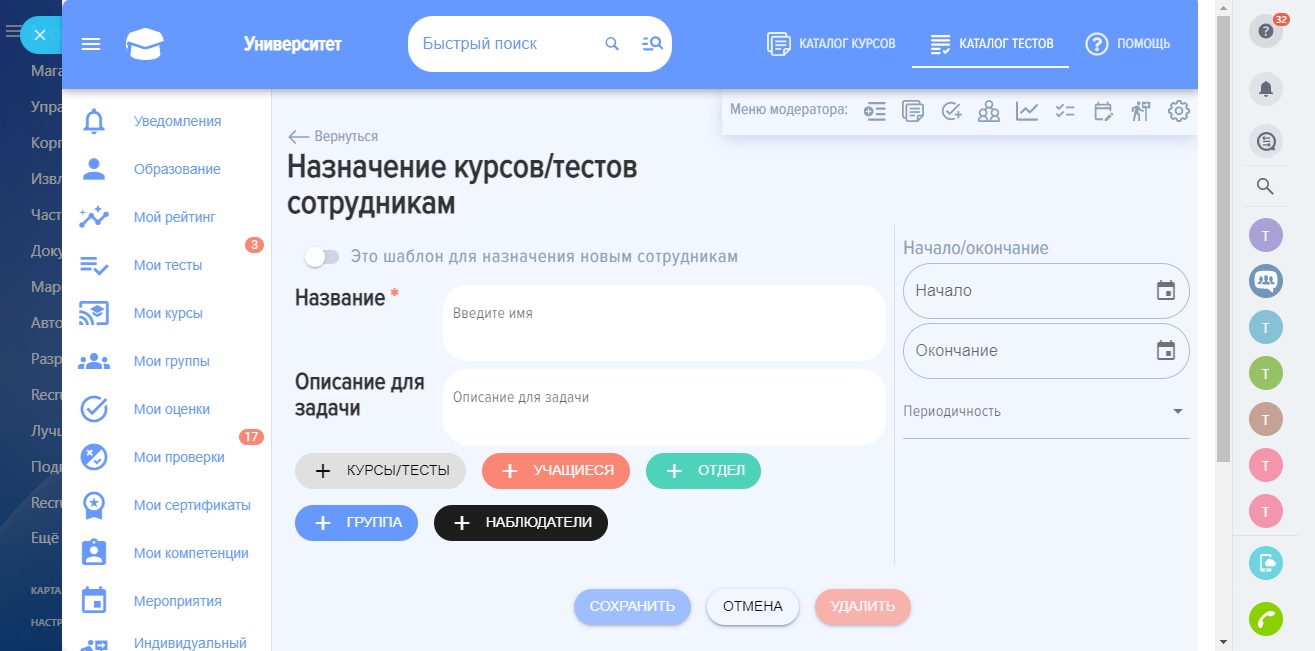Open the group chat icon in right panel
The height and width of the screenshot is (651, 1315).
pyautogui.click(x=1266, y=280)
